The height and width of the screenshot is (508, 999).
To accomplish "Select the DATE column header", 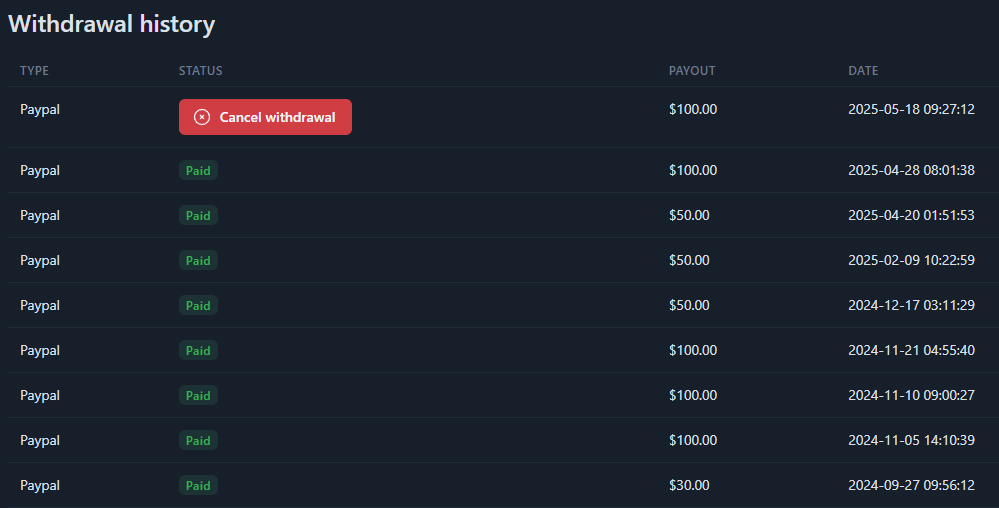I will 863,71.
